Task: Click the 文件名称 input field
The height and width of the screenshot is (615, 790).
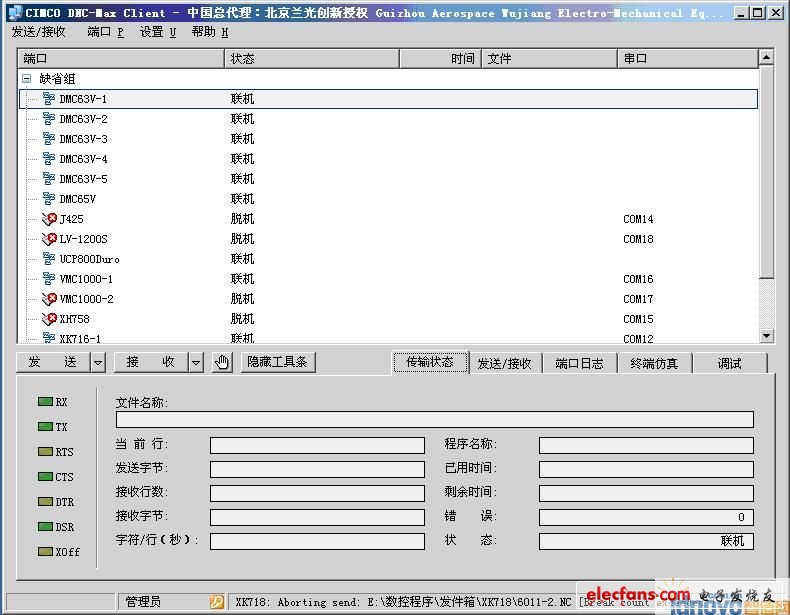Action: tap(434, 420)
